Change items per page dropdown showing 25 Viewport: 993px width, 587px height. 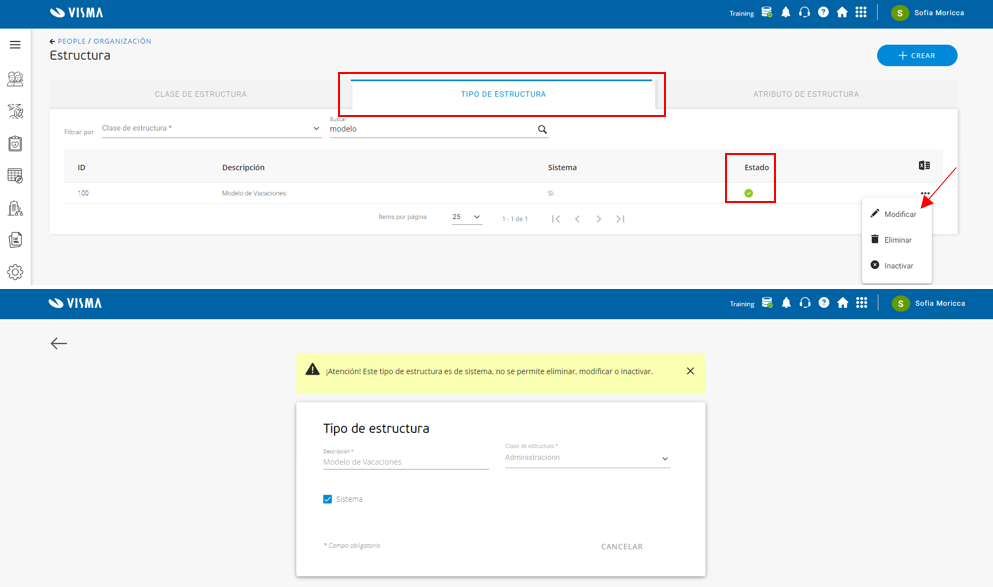coord(467,217)
